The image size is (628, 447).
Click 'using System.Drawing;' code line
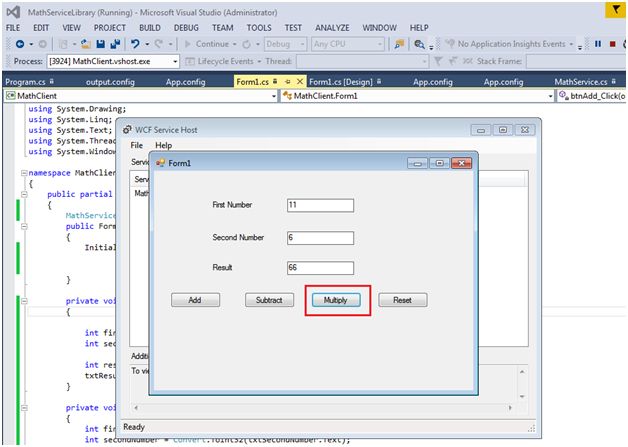pyautogui.click(x=77, y=109)
